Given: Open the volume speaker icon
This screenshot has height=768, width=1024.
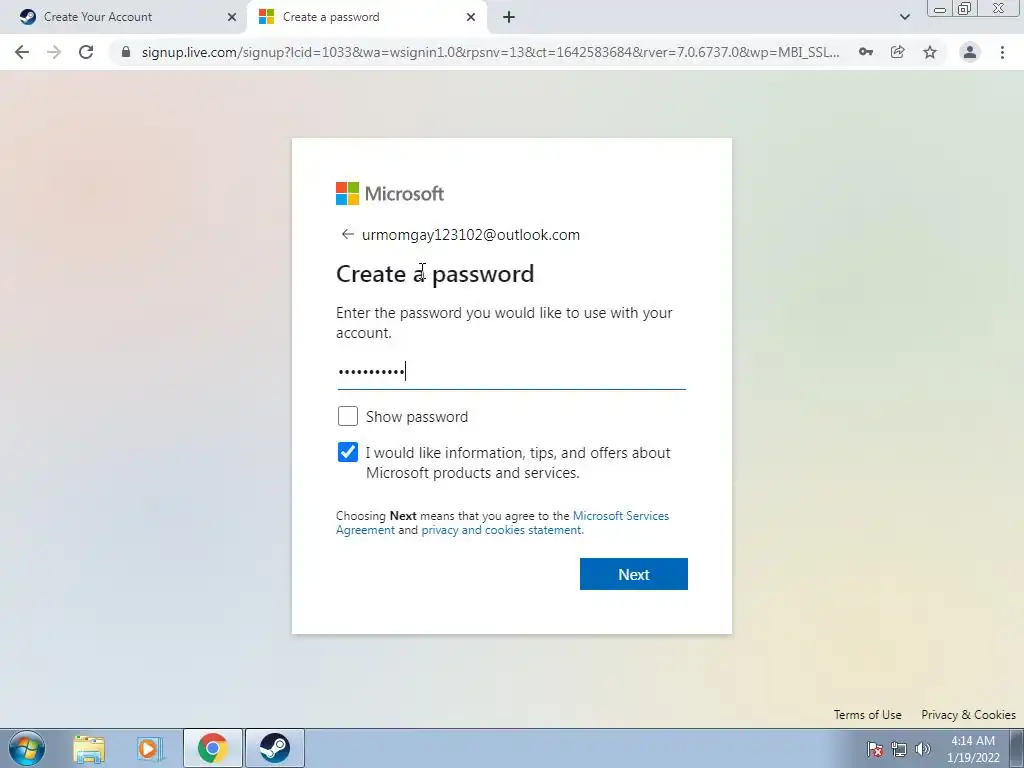Looking at the screenshot, I should (923, 749).
